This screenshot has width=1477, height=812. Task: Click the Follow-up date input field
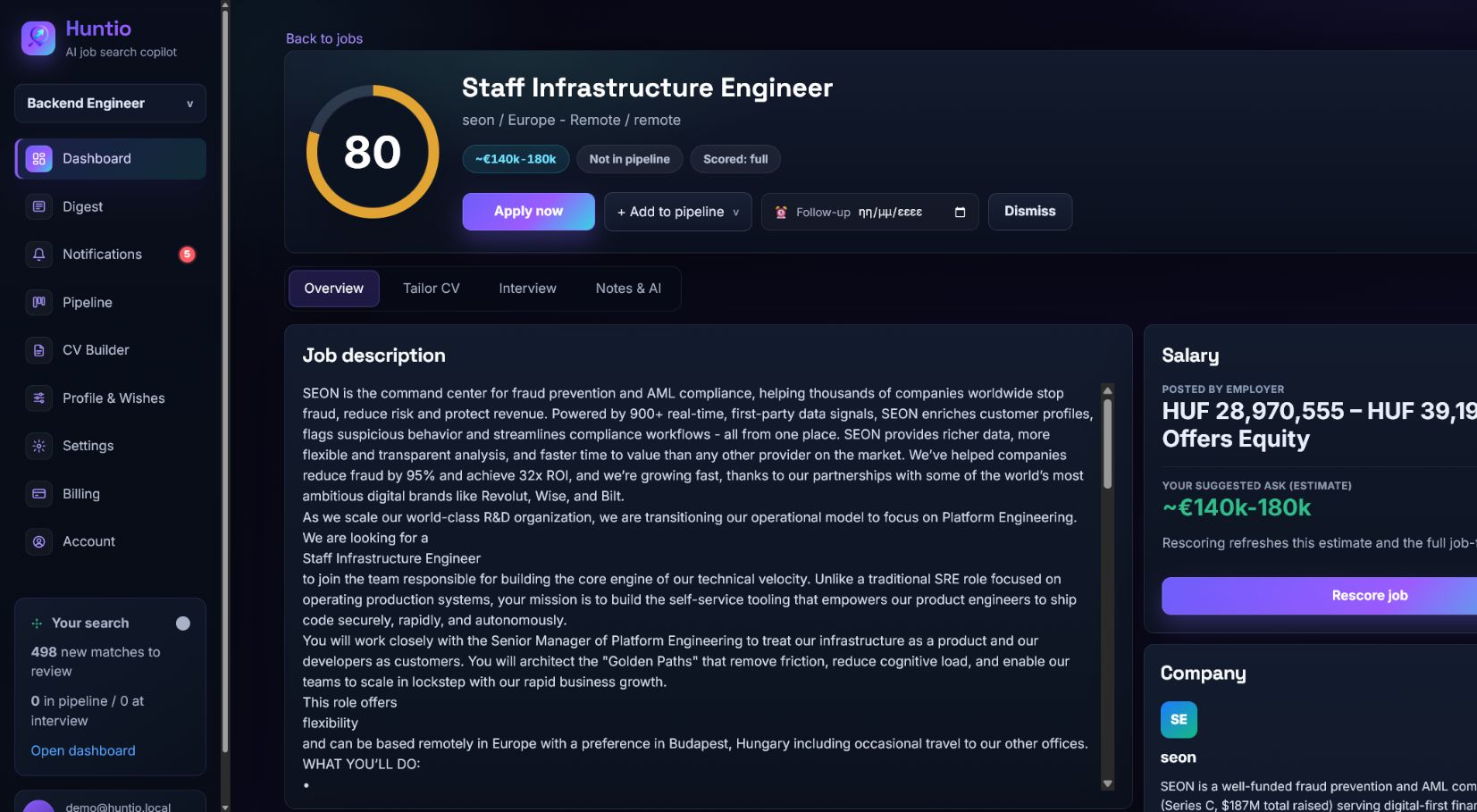click(869, 212)
